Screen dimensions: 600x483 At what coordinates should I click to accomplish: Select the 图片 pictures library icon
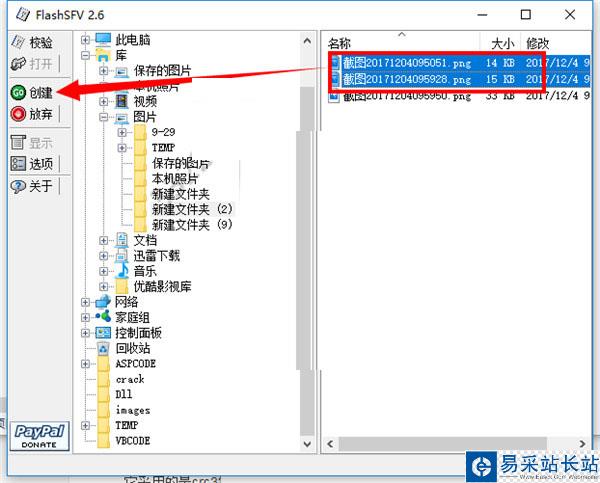pyautogui.click(x=122, y=117)
